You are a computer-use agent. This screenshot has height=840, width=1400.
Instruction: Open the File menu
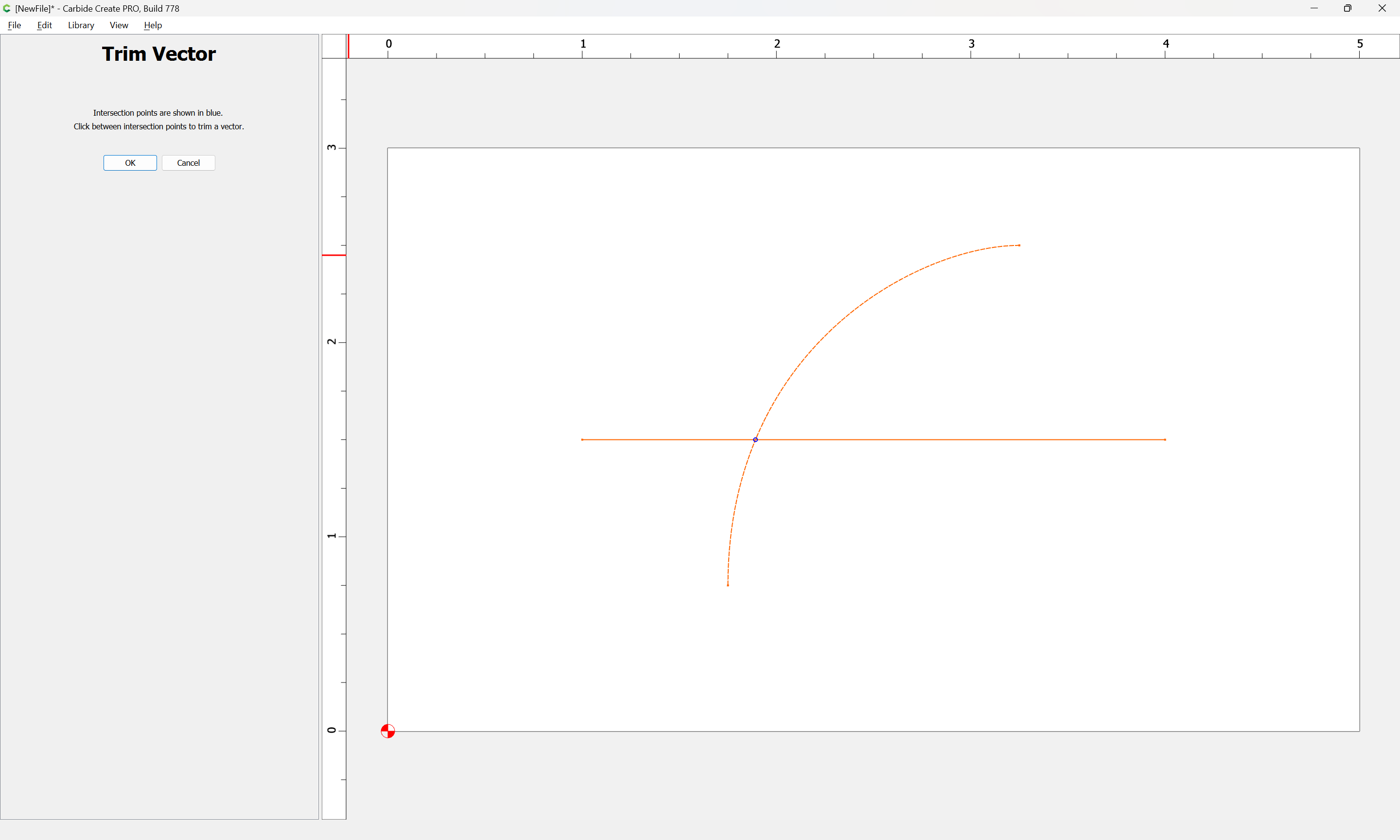[14, 25]
